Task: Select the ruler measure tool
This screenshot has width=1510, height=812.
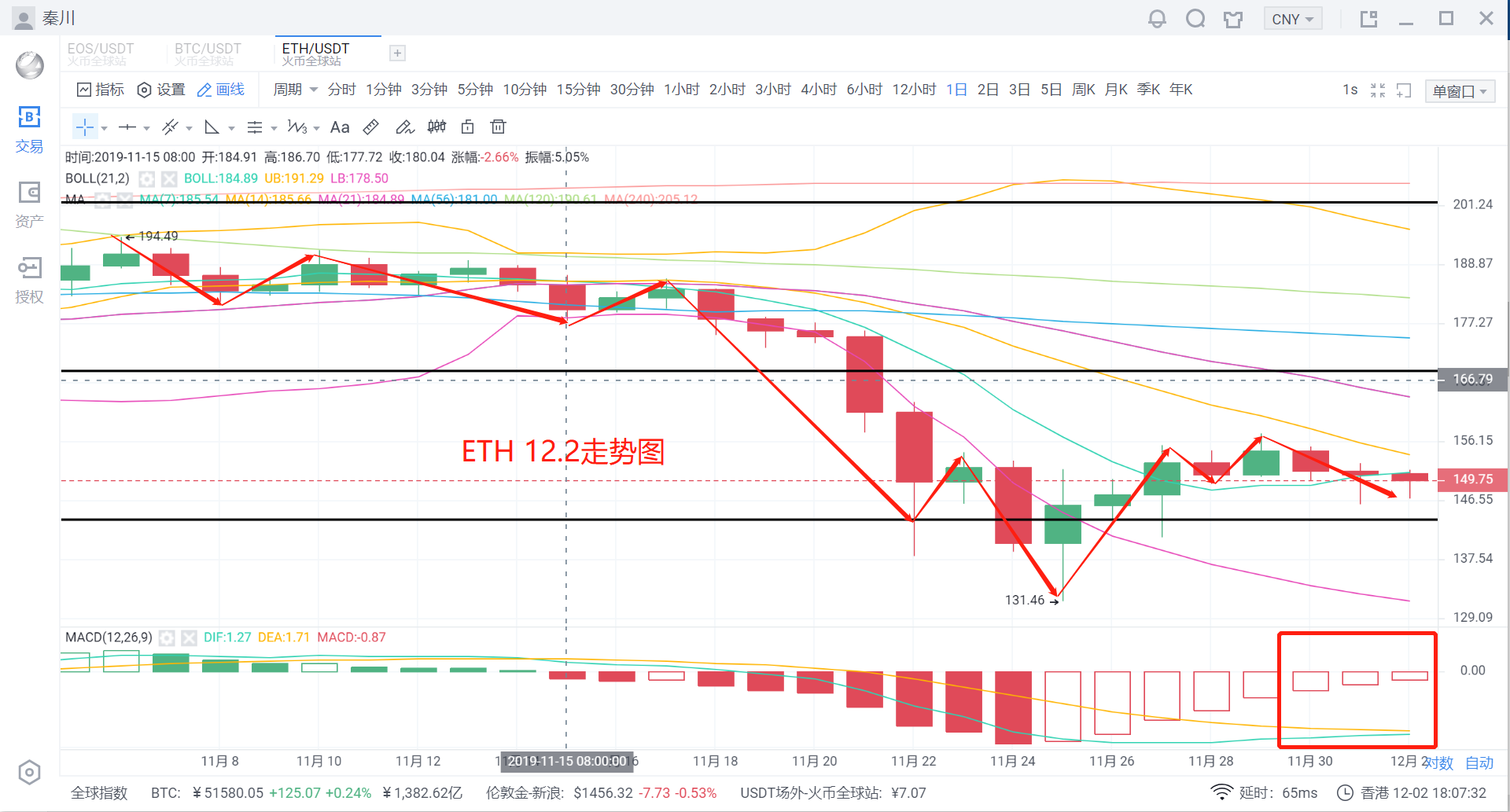Action: 371,127
